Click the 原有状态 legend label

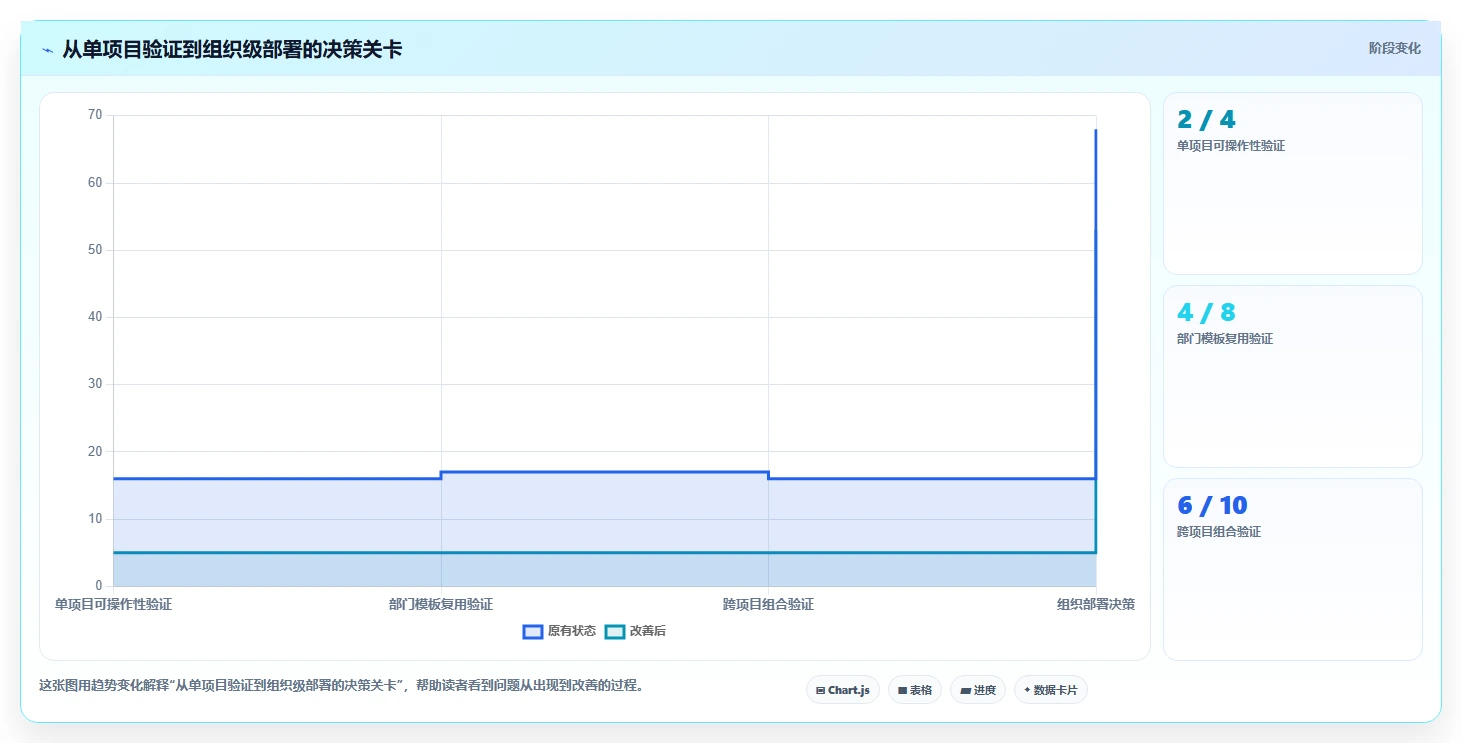(x=572, y=631)
